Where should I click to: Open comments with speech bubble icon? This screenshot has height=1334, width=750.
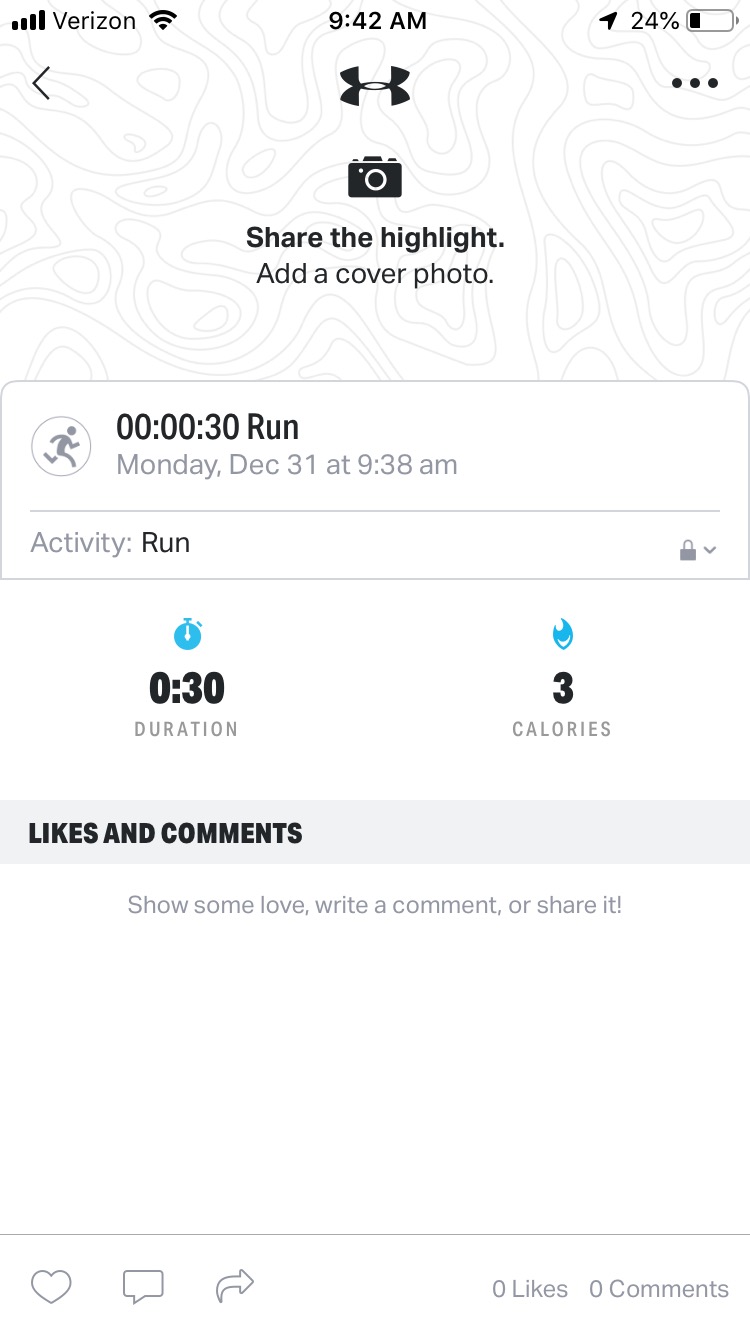pyautogui.click(x=143, y=1286)
